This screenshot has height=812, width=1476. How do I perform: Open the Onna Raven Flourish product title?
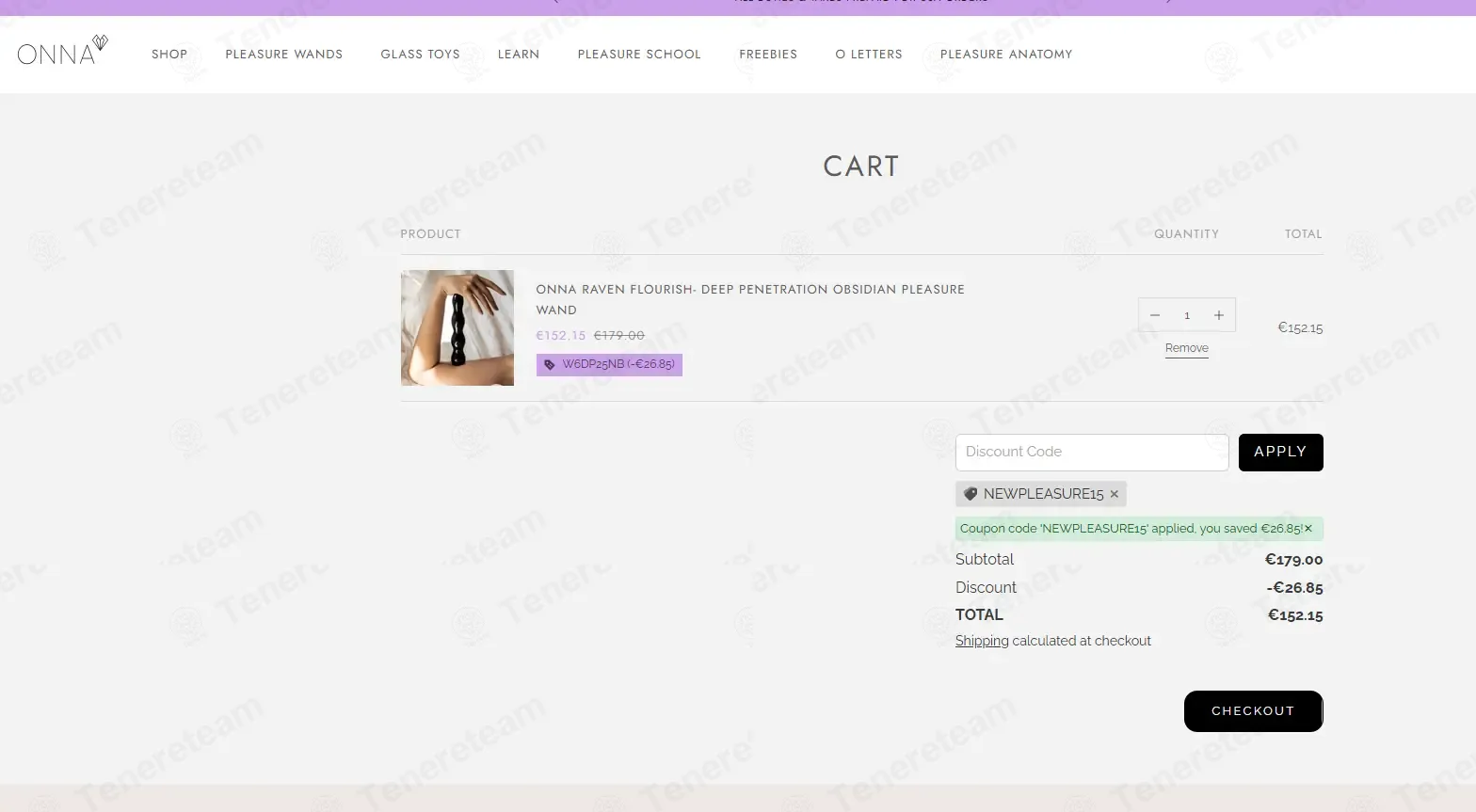[x=750, y=299]
